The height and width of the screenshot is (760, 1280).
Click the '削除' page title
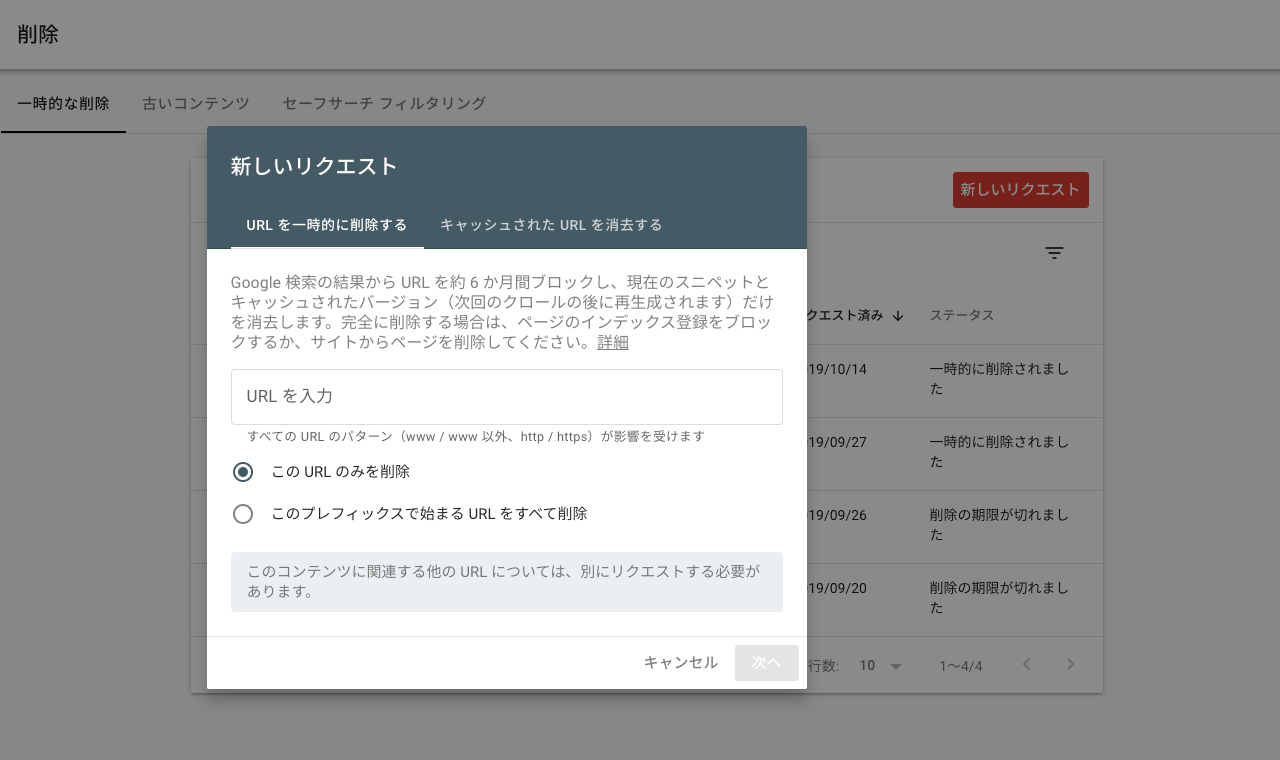click(38, 34)
